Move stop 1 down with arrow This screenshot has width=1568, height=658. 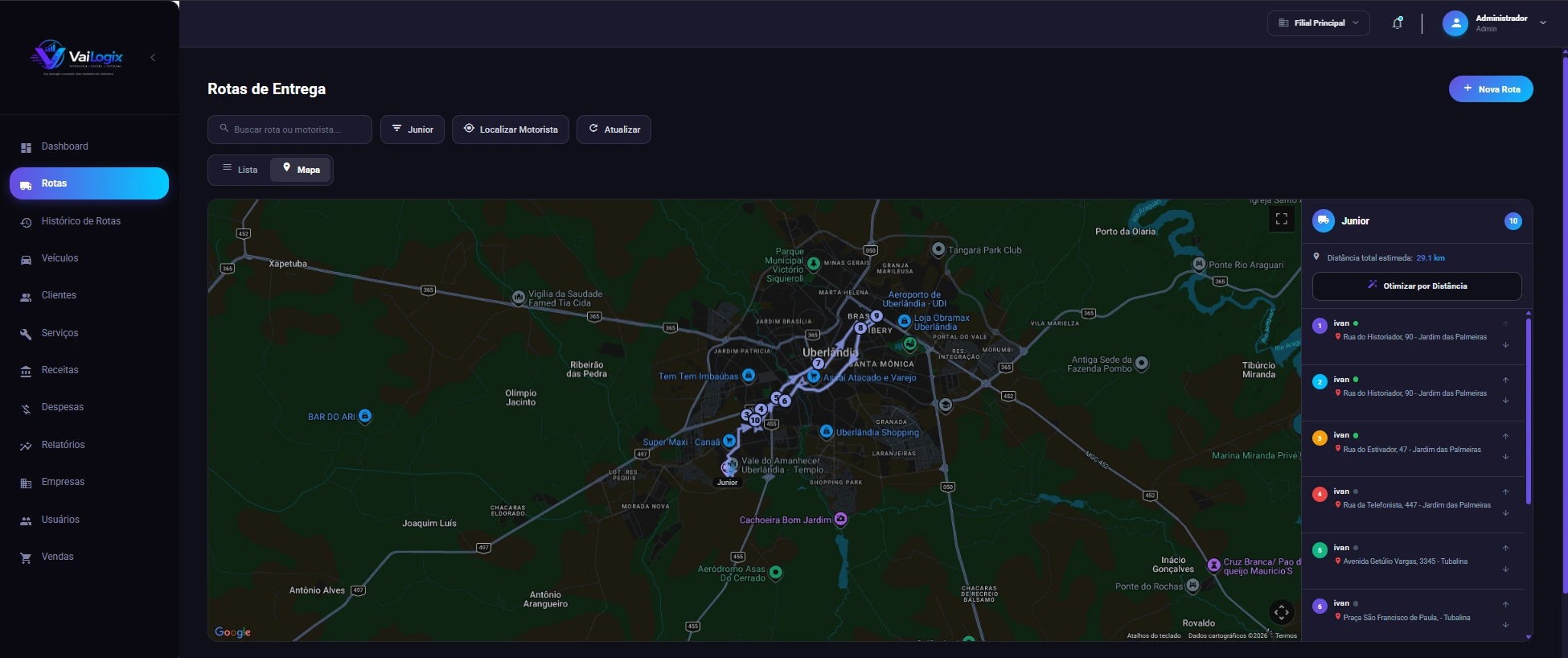[x=1505, y=345]
